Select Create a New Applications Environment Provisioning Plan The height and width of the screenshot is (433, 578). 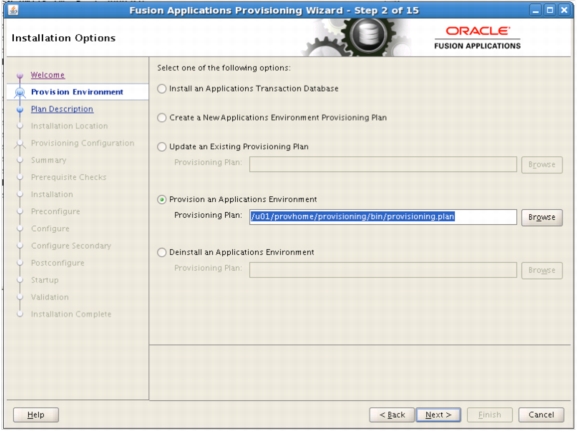[x=162, y=118]
